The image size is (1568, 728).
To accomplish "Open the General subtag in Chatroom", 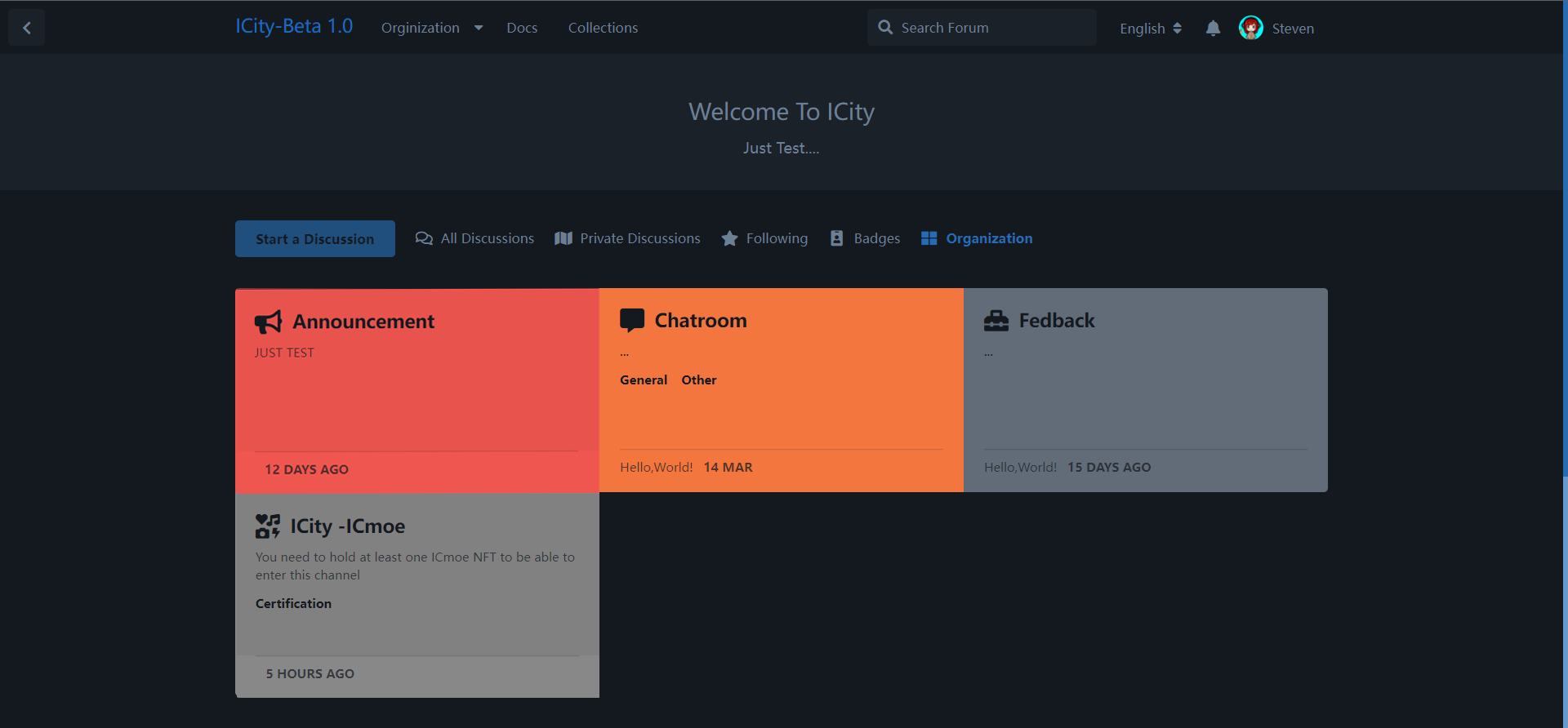I will 644,380.
